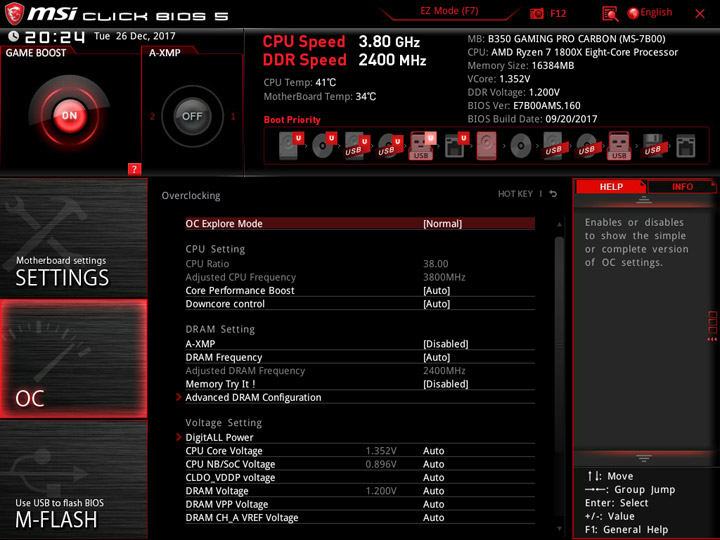This screenshot has height=540, width=720.
Task: Select A-XMP profile 1
Action: tap(233, 116)
